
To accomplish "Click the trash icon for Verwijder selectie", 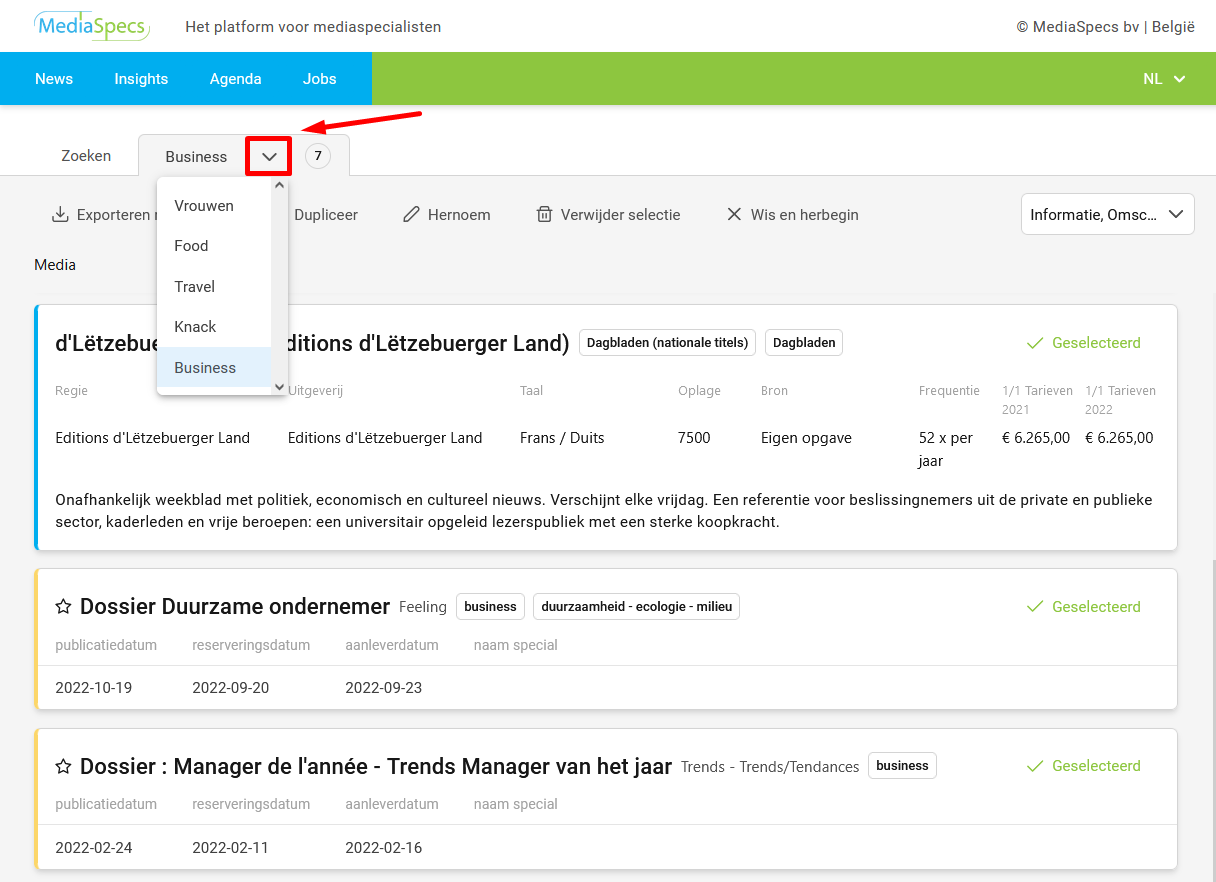I will pos(544,215).
